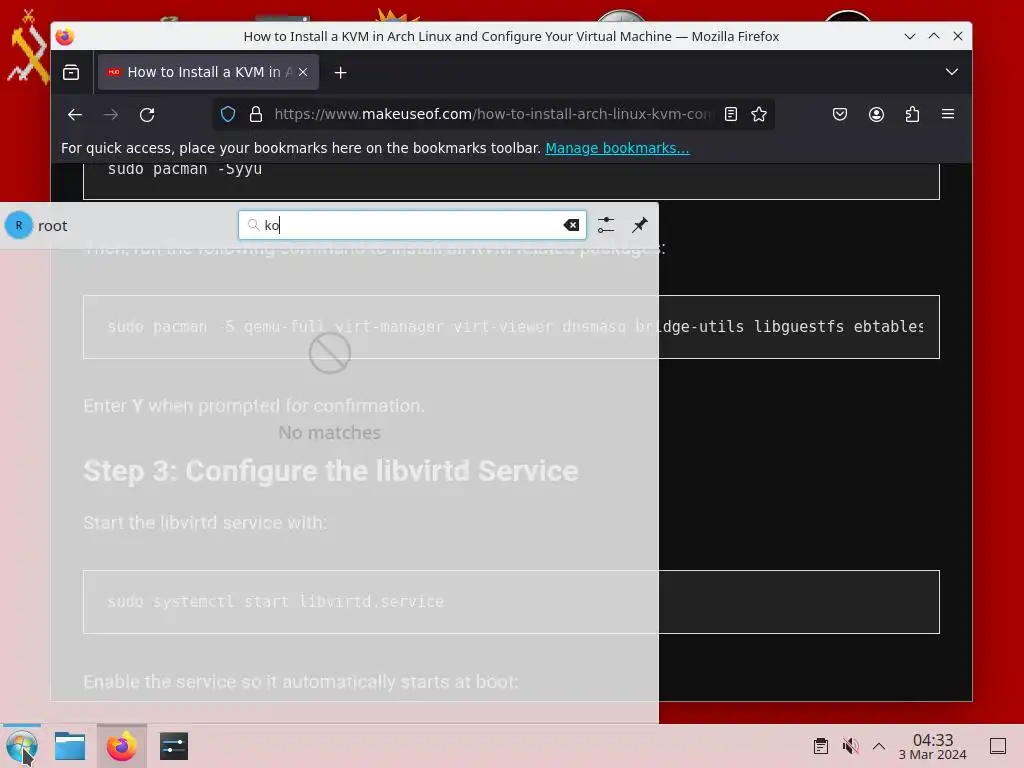Open clipboard tray icon

point(821,746)
